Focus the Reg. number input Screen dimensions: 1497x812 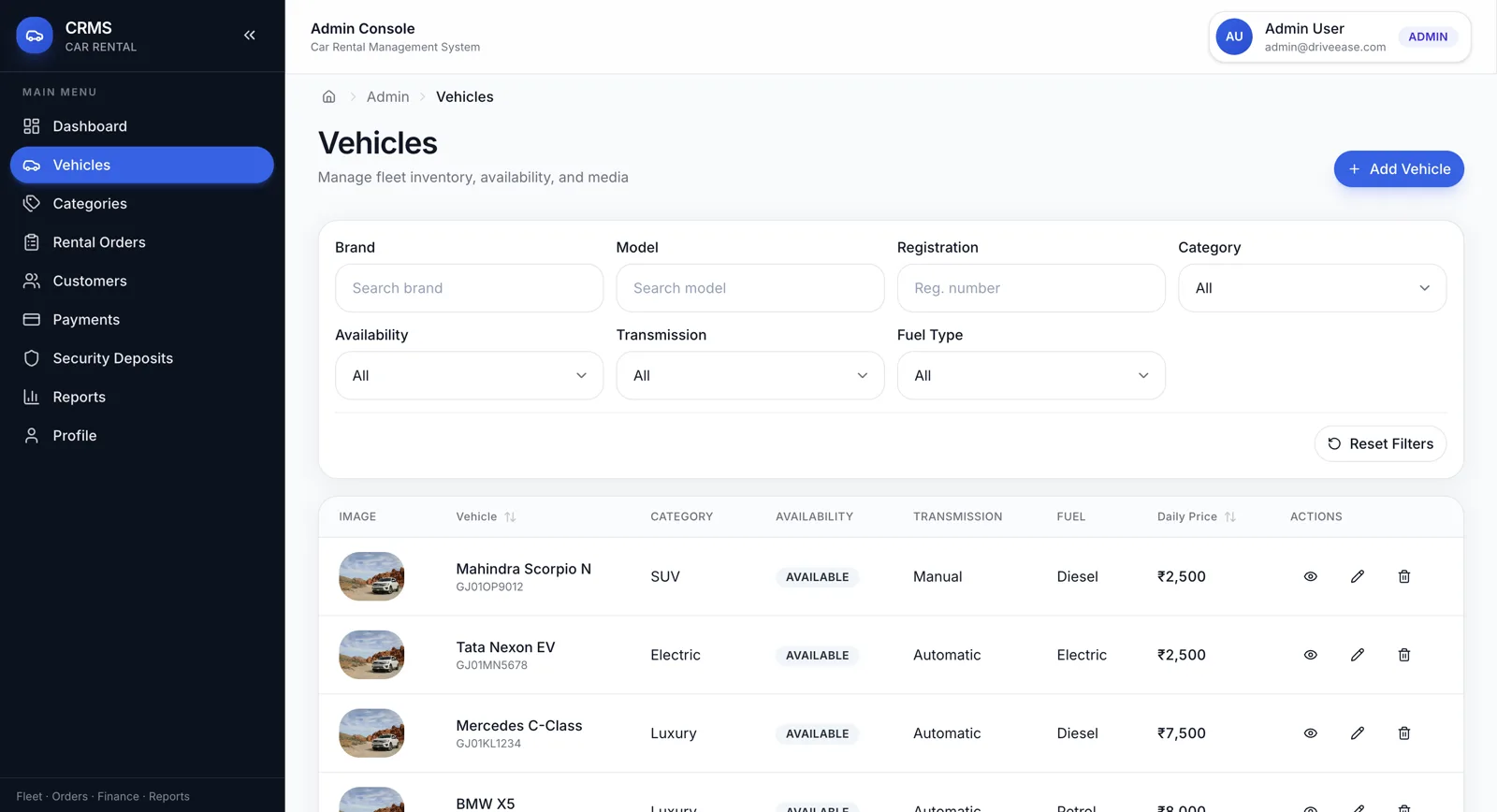pyautogui.click(x=1031, y=288)
